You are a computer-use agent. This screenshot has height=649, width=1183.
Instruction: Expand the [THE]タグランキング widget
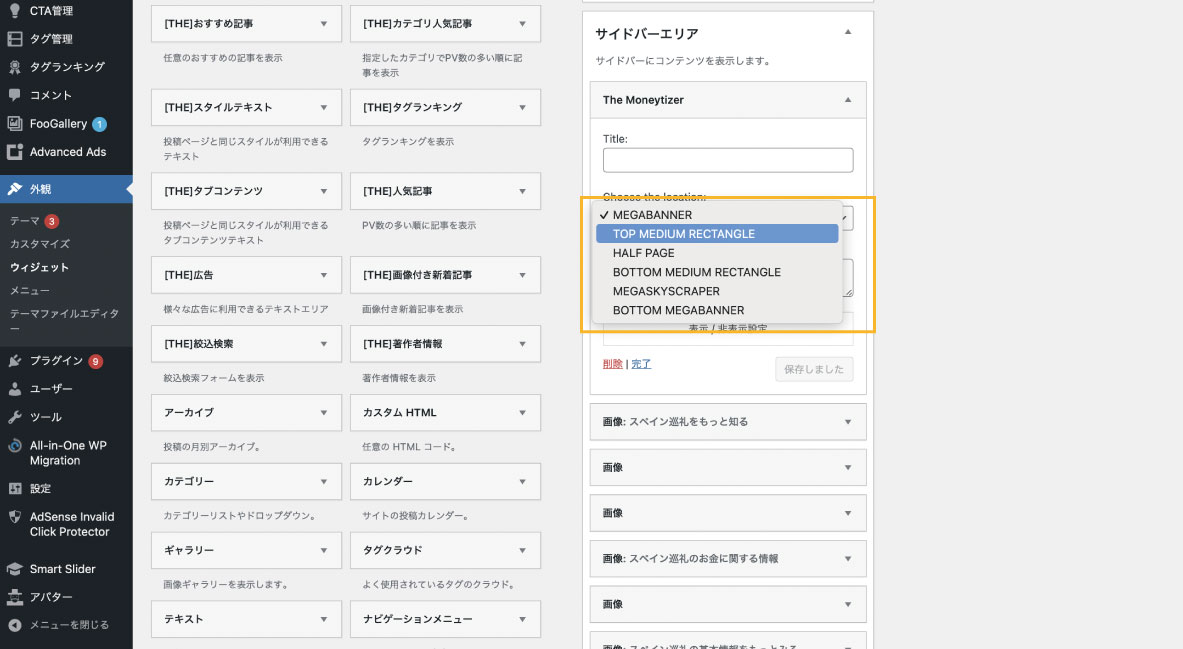click(522, 108)
